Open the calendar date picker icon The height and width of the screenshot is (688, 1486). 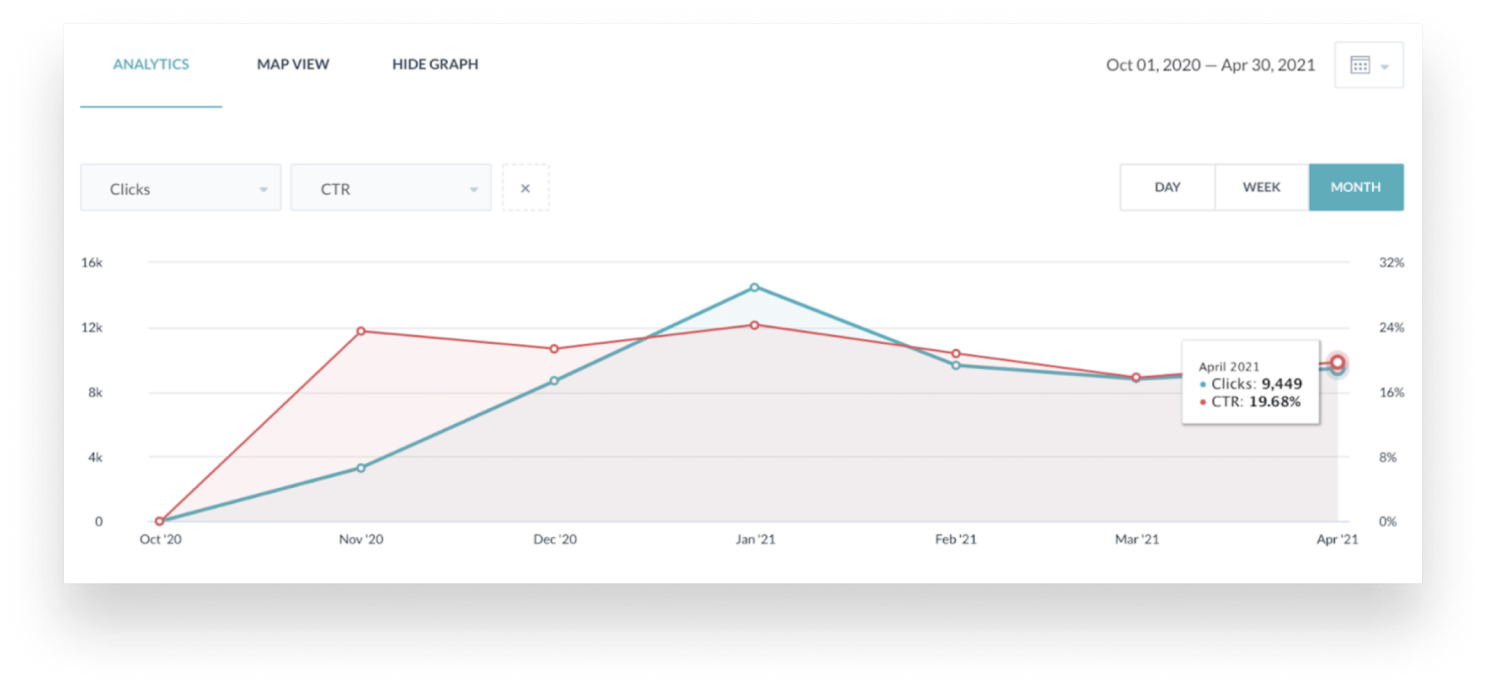(x=1360, y=65)
